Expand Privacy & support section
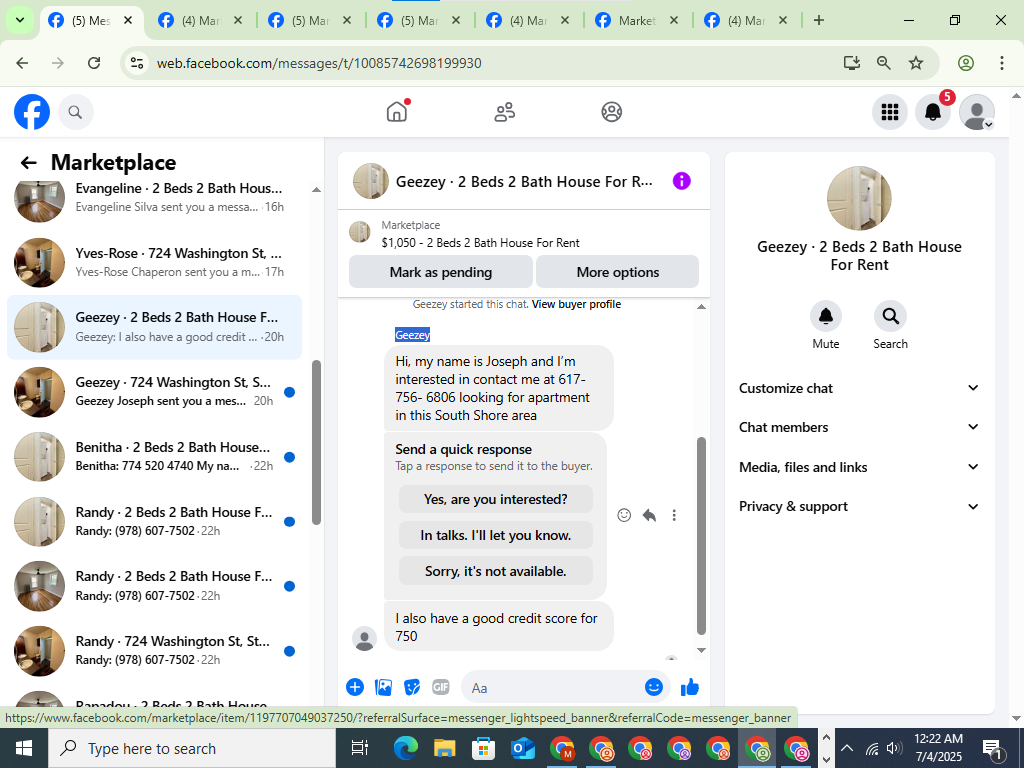 click(x=859, y=506)
